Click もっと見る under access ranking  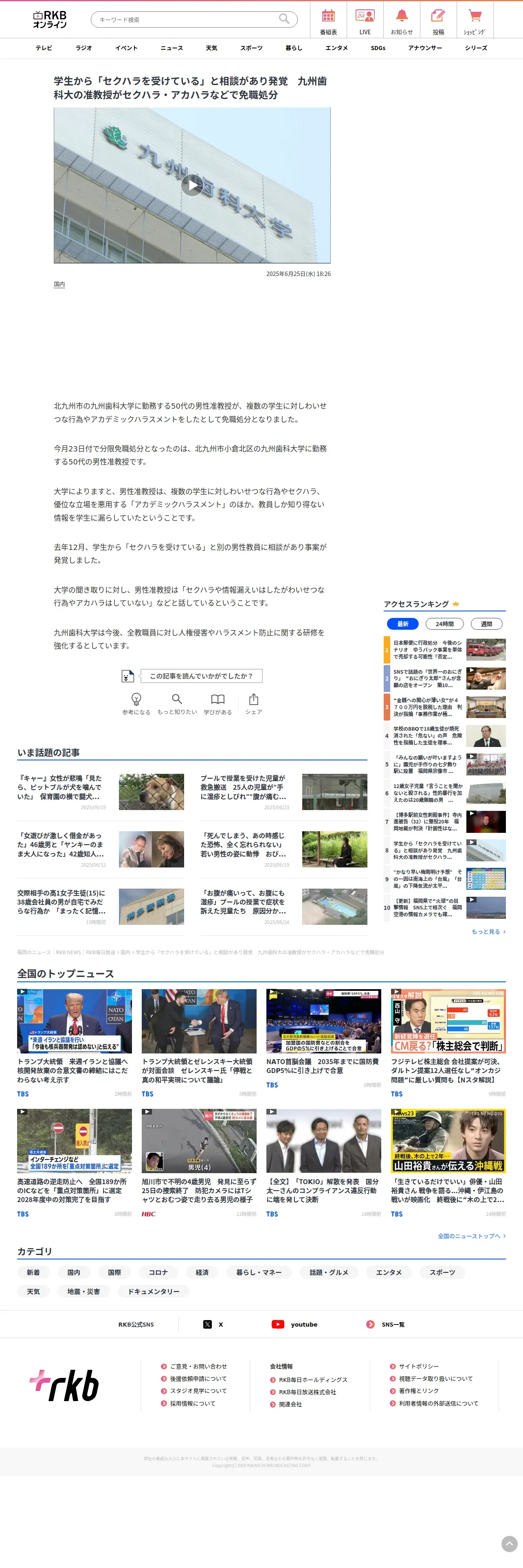click(488, 931)
